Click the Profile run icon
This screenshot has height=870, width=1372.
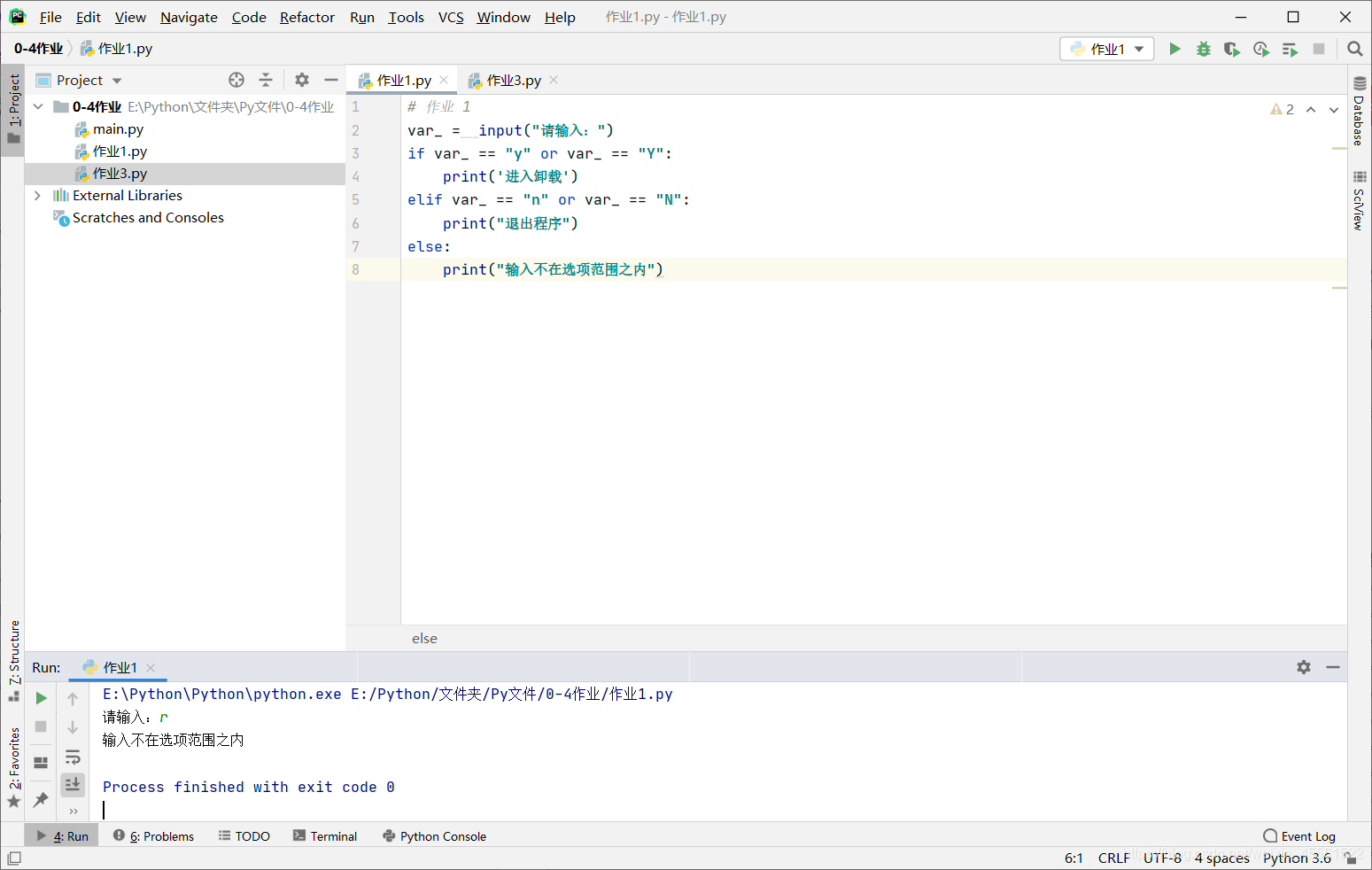pyautogui.click(x=1260, y=49)
